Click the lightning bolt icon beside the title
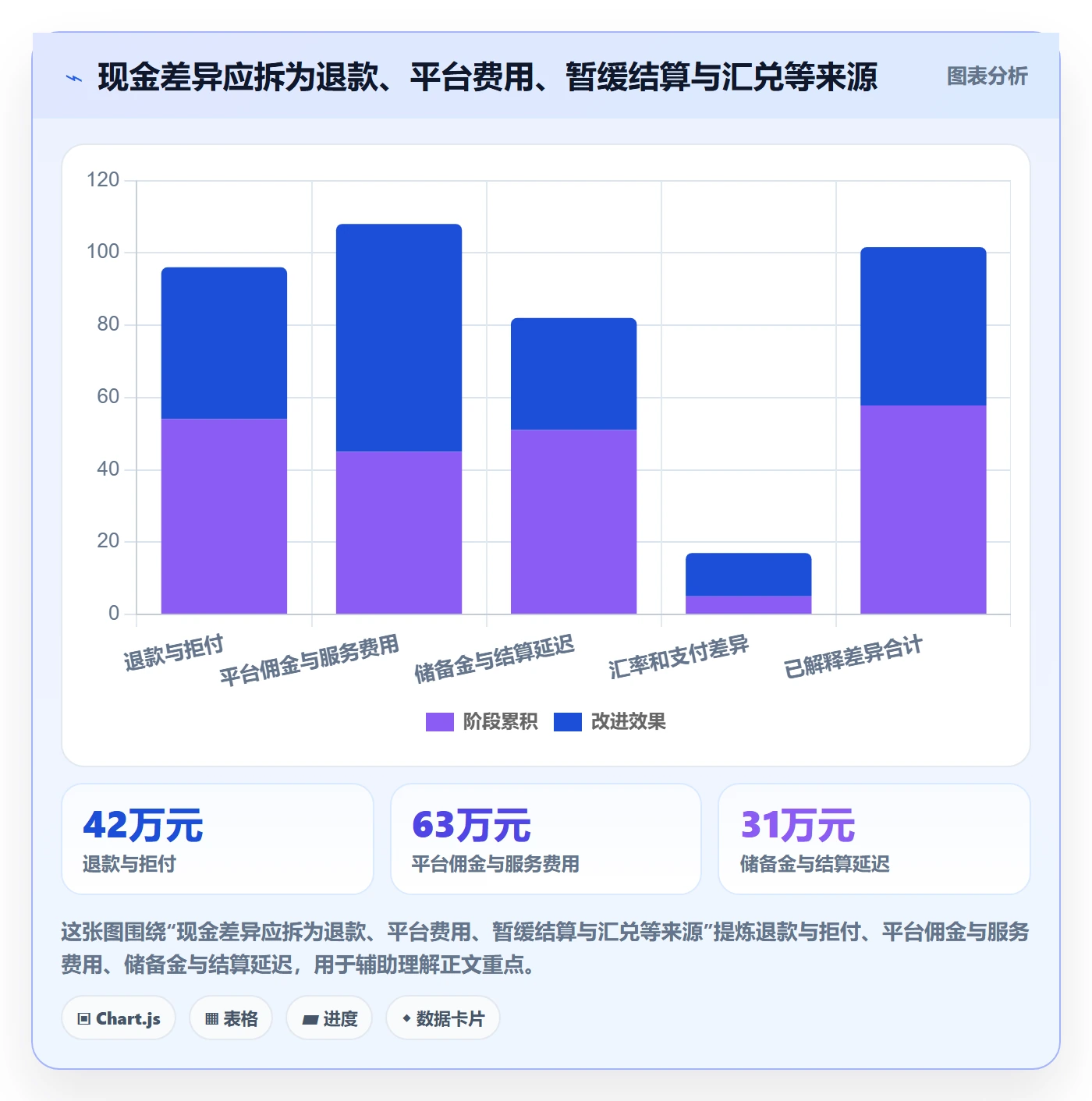1092x1101 pixels. 74,78
